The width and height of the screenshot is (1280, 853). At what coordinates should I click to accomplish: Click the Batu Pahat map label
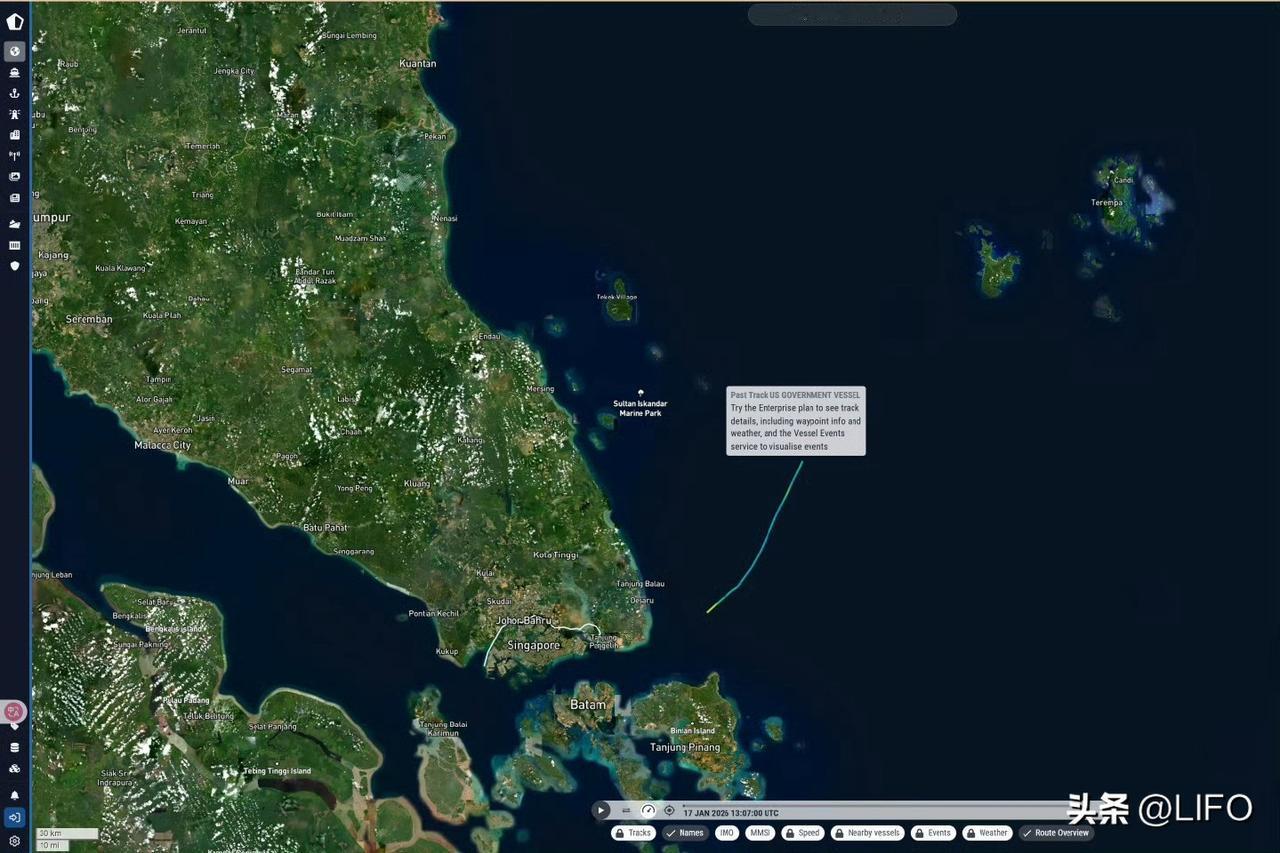tap(325, 527)
